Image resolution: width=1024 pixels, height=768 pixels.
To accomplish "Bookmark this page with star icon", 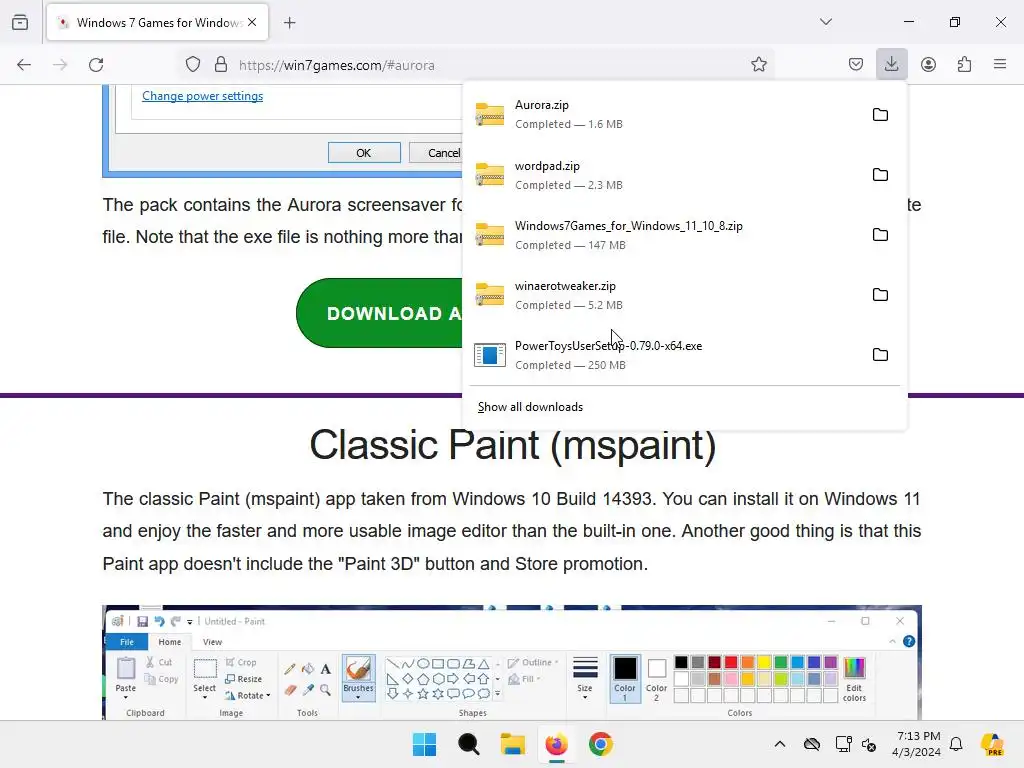I will pos(758,65).
